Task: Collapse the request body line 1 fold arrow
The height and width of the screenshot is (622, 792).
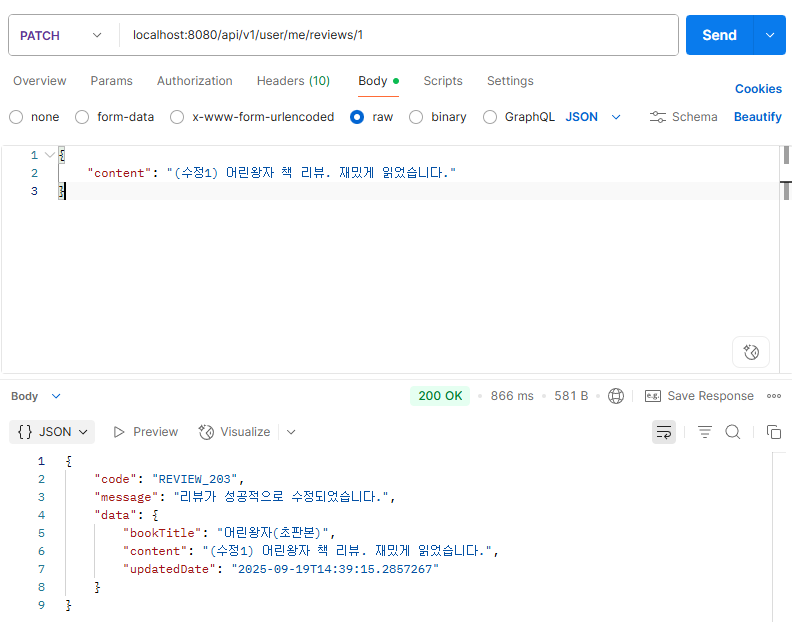Action: pyautogui.click(x=50, y=155)
